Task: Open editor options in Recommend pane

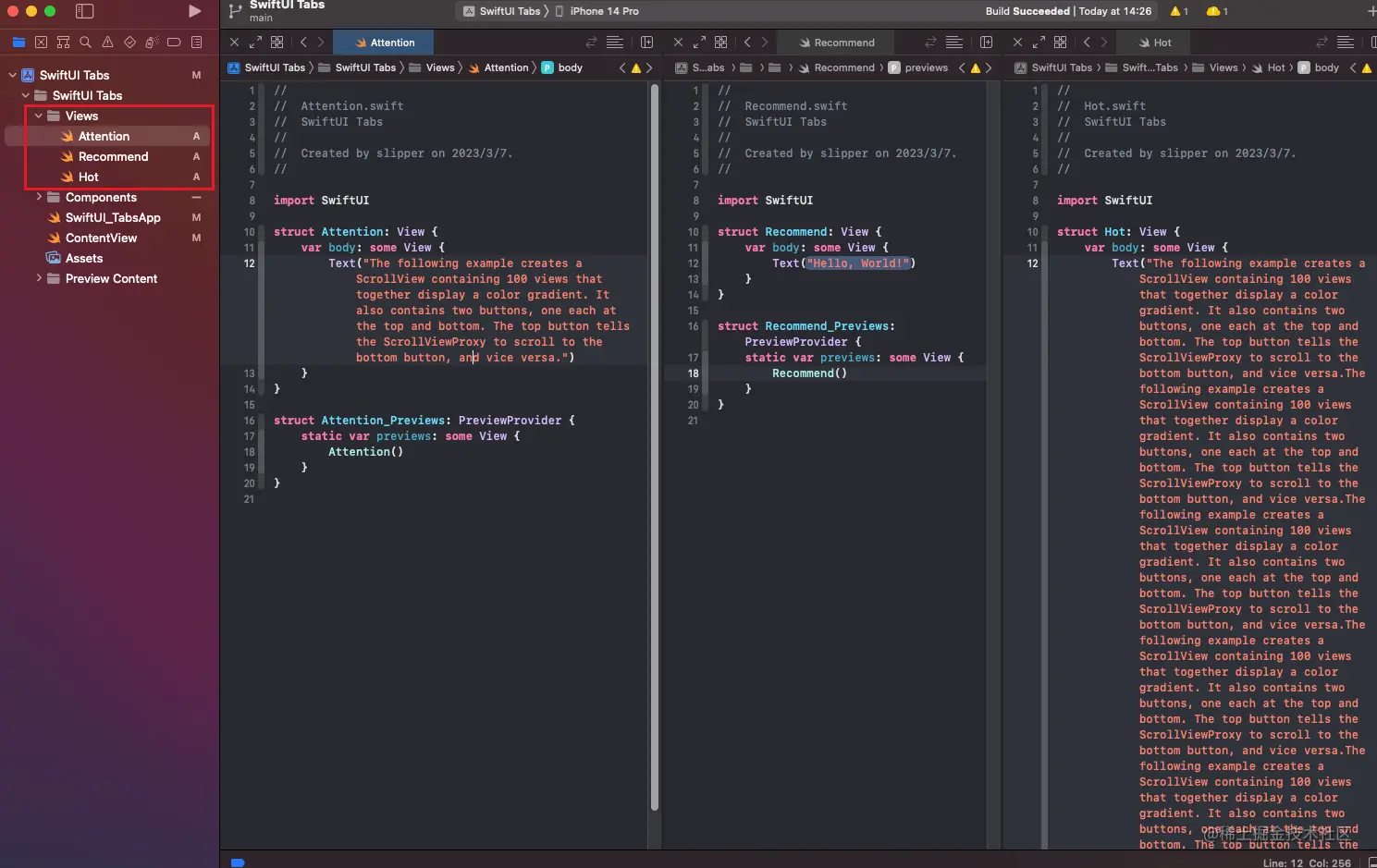Action: [954, 43]
